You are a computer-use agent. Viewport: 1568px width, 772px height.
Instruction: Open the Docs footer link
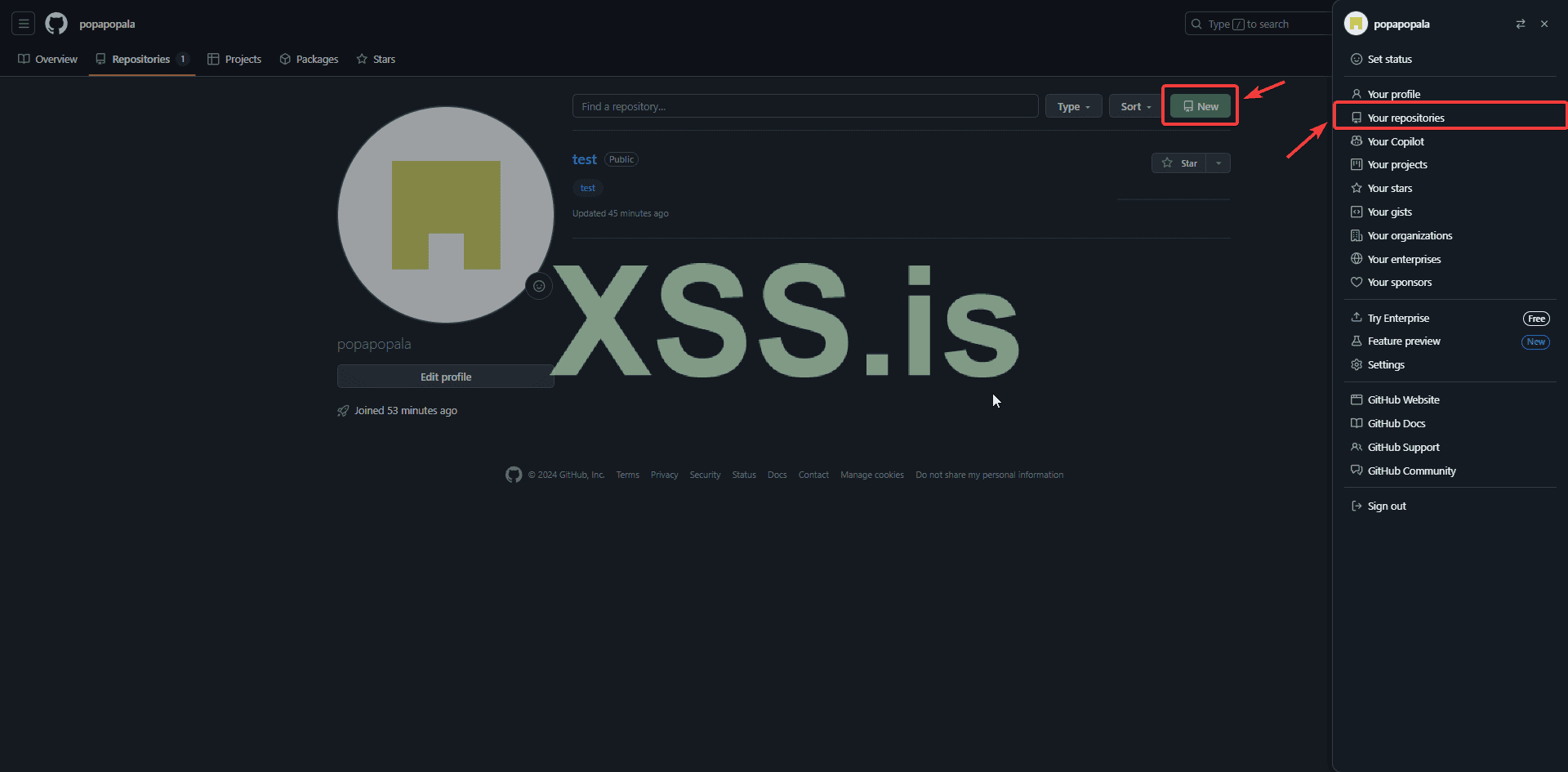pos(777,475)
